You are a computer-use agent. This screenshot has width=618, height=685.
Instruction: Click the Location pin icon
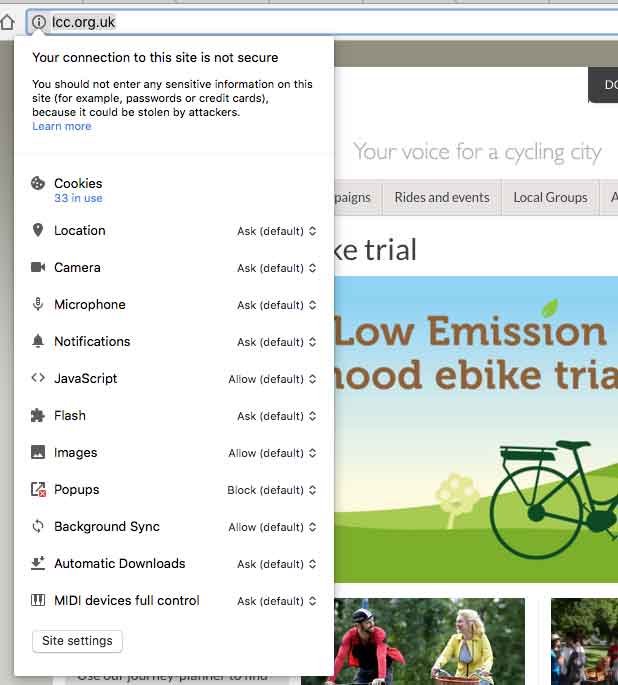(38, 230)
